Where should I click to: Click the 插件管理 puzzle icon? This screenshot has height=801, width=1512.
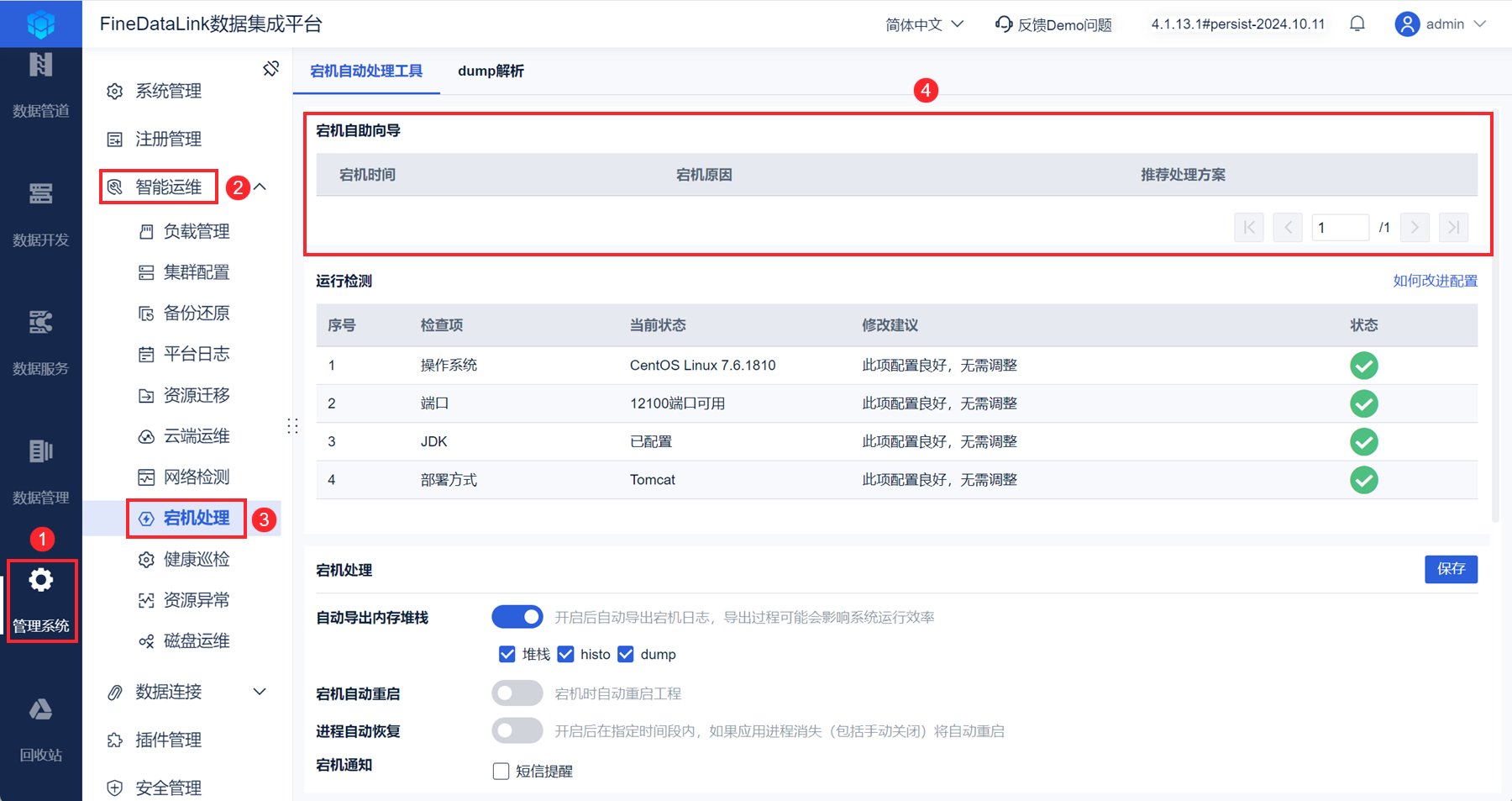click(115, 740)
